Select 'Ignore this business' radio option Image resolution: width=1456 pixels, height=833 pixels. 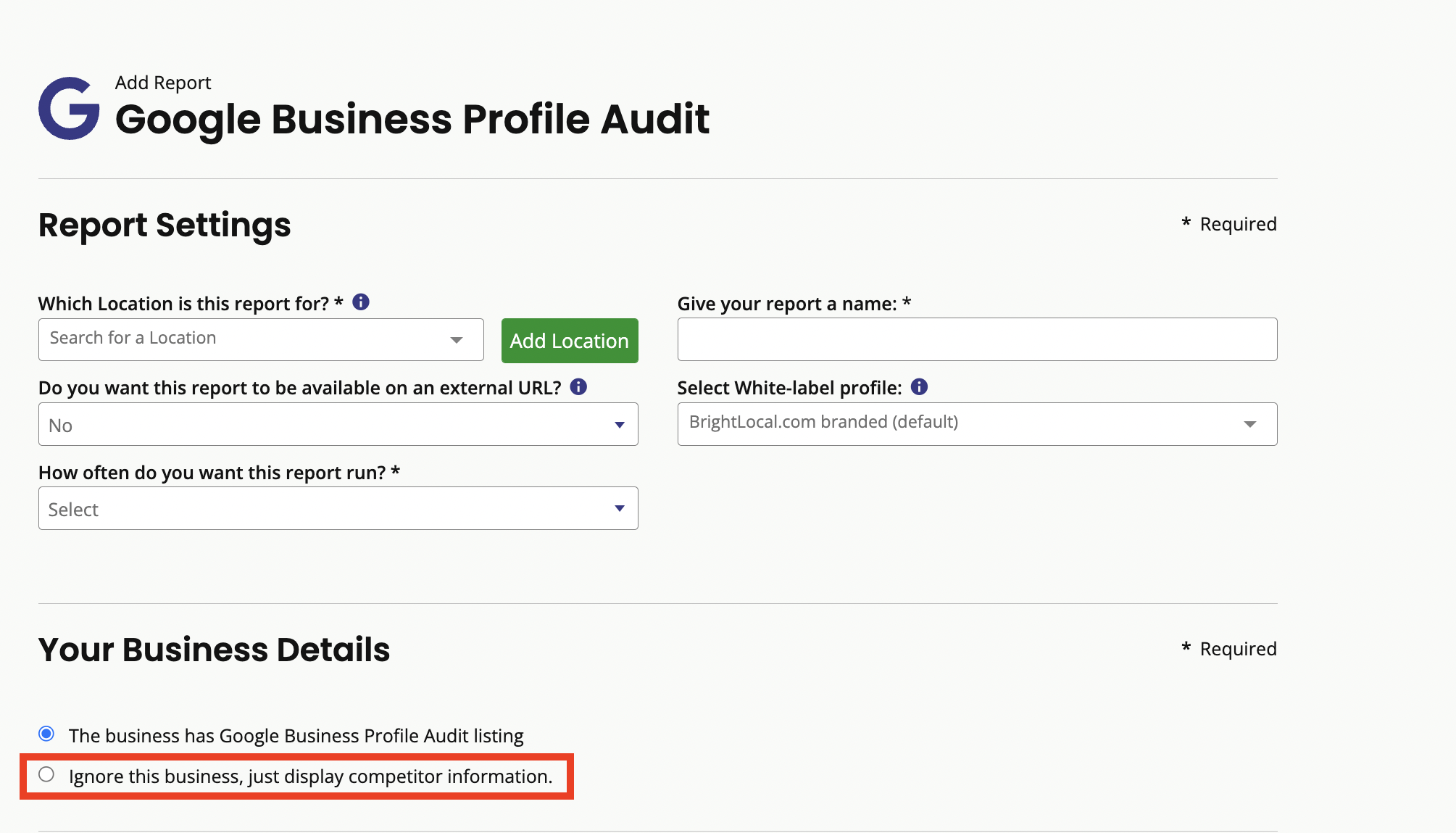coord(46,774)
